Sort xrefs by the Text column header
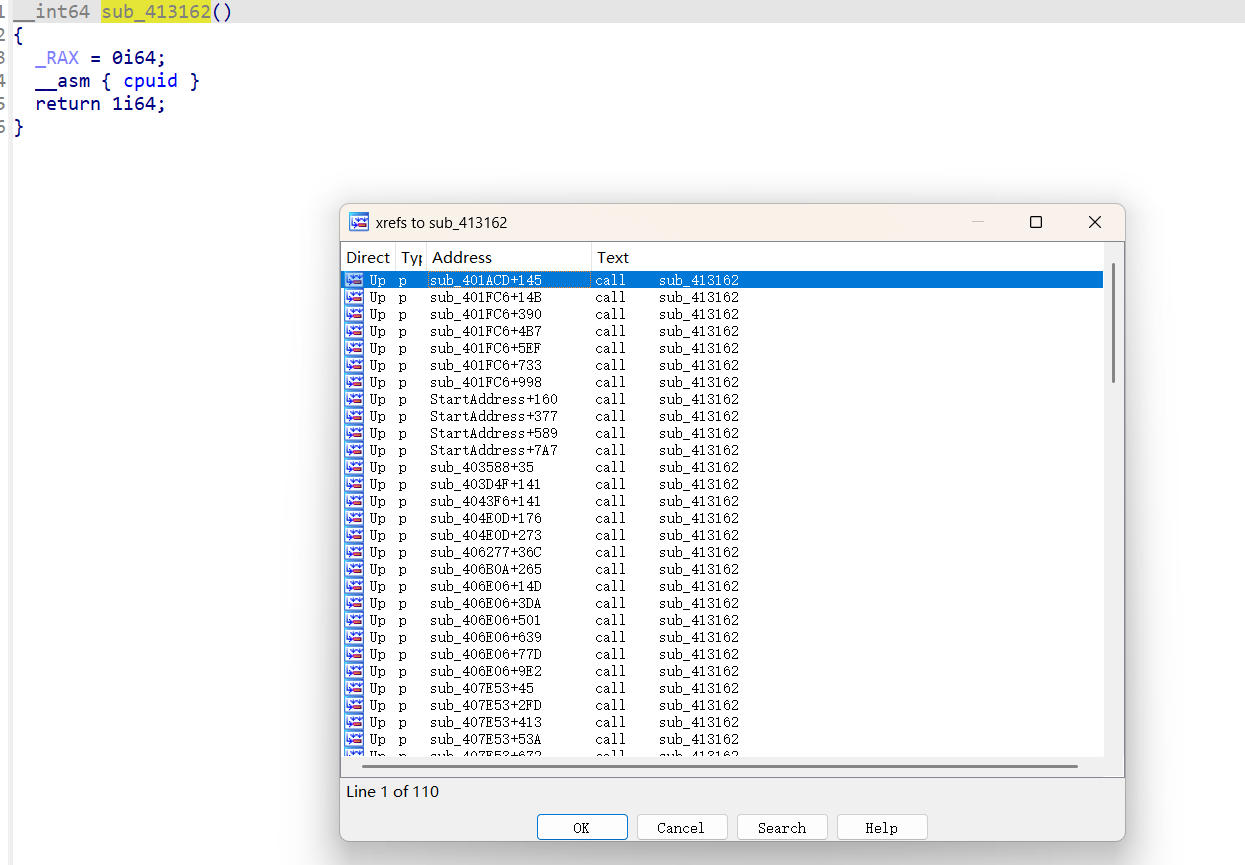The height and width of the screenshot is (865, 1245). [613, 257]
